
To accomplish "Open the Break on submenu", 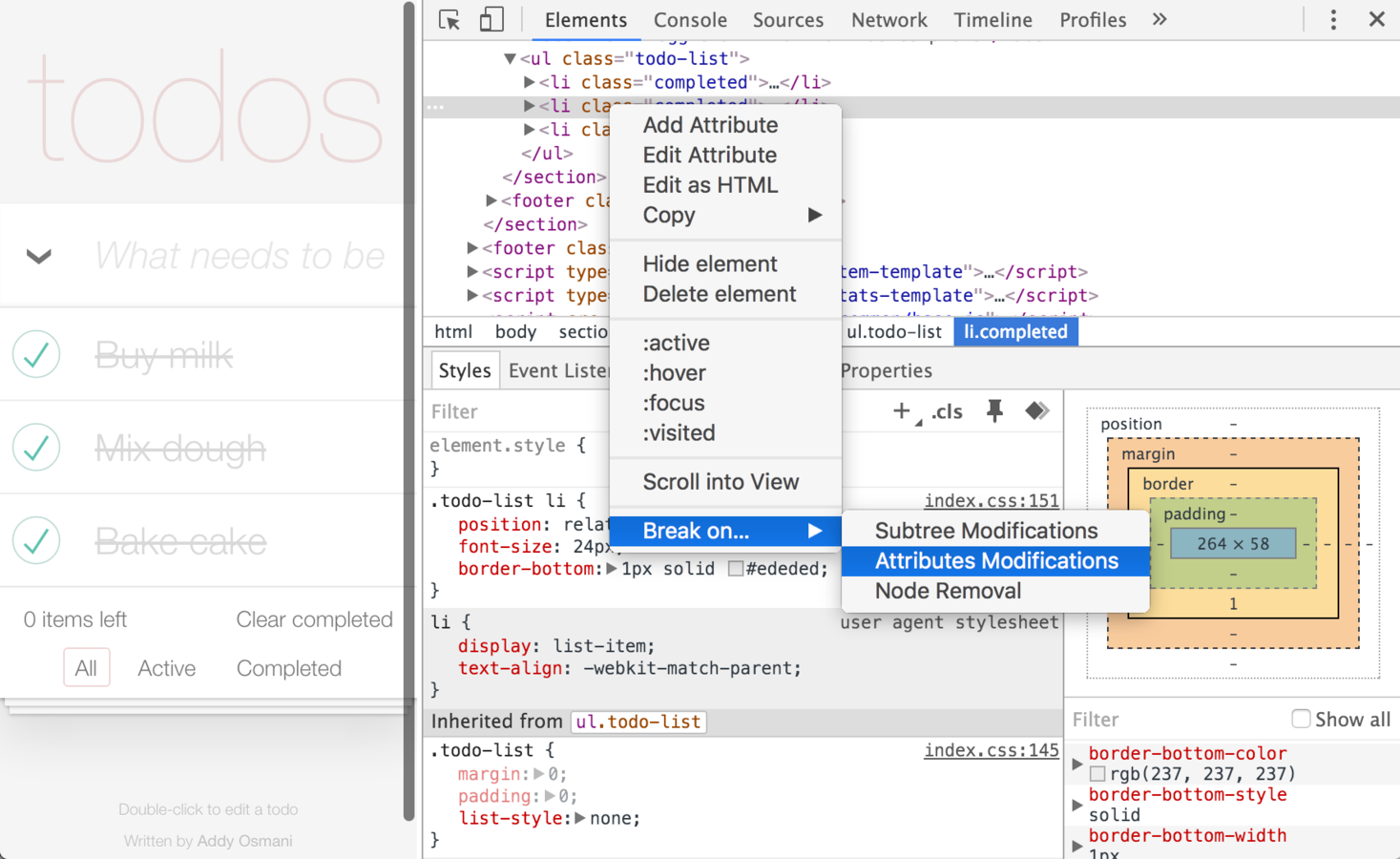I will (x=725, y=531).
